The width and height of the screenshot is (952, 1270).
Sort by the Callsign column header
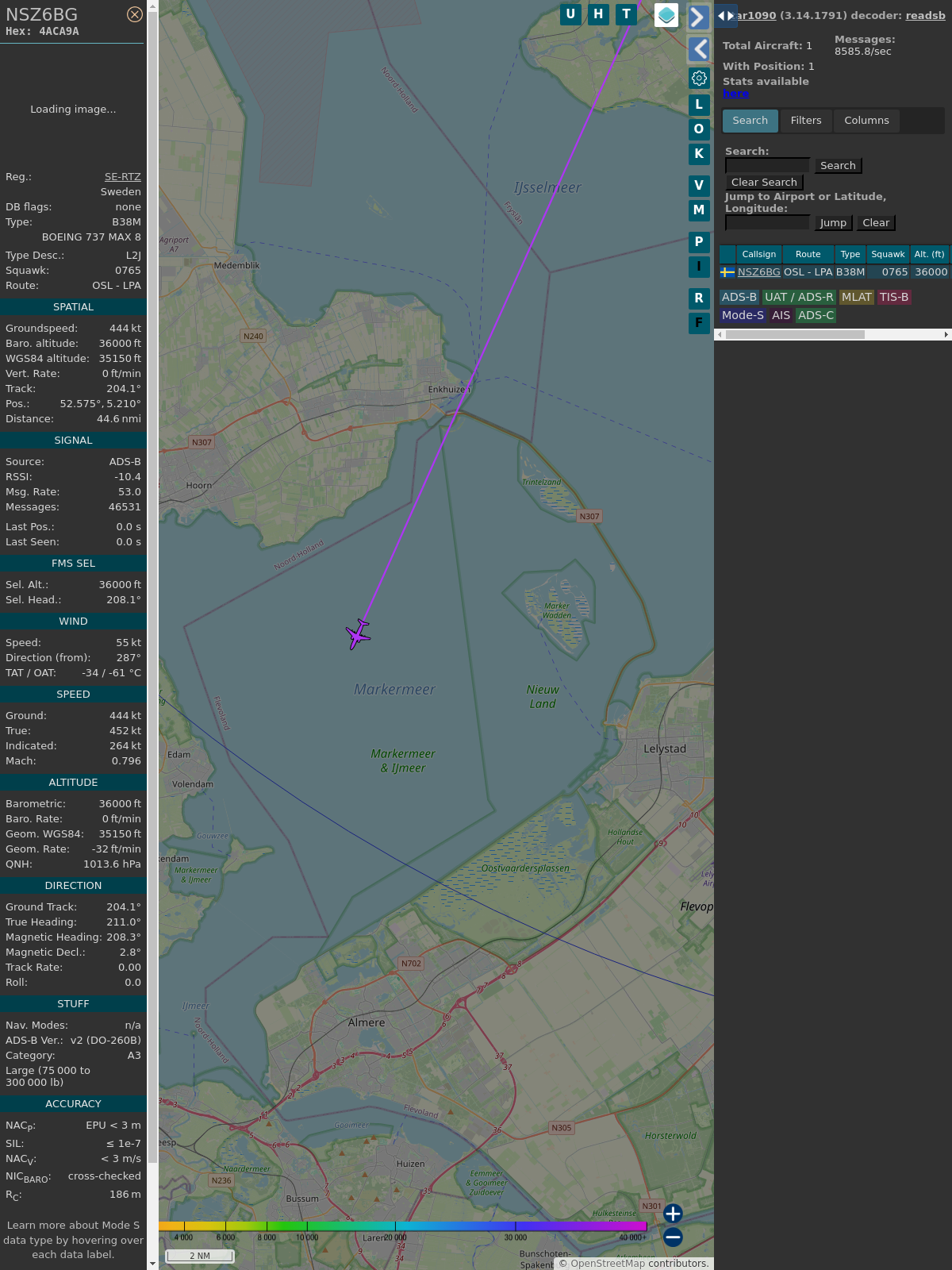coord(759,255)
